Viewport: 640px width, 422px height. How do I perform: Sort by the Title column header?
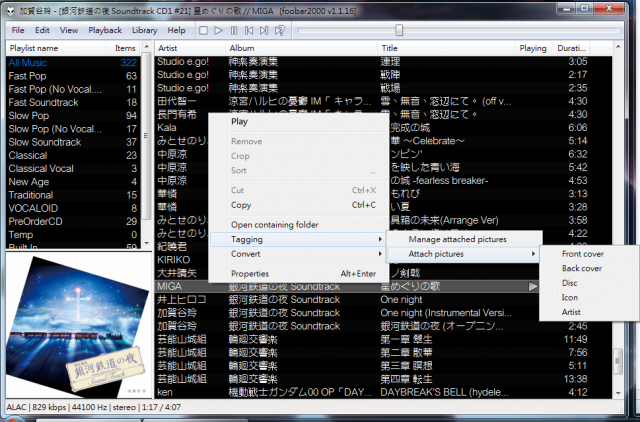click(446, 48)
